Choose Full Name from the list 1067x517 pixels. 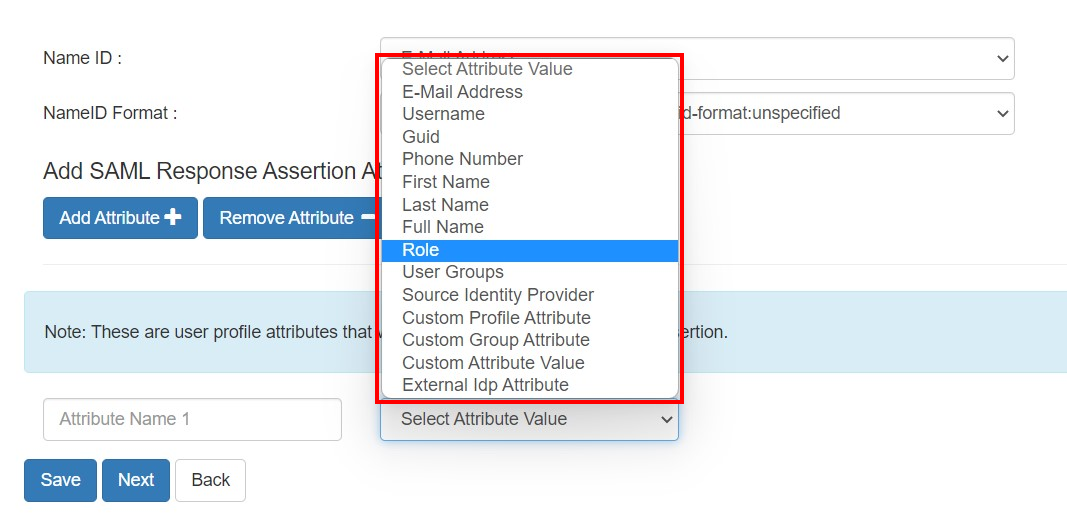coord(529,227)
